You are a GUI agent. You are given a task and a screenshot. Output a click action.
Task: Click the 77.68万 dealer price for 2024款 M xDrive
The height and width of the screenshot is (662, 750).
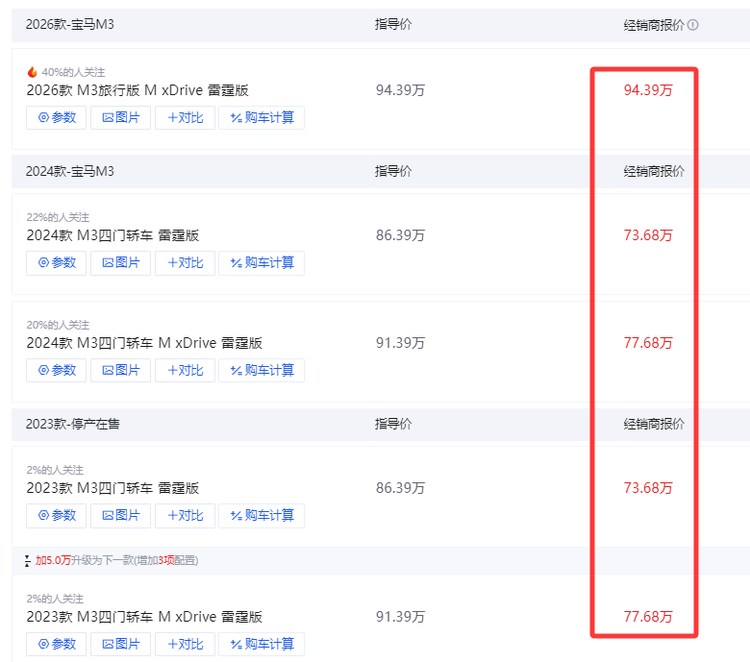point(648,343)
